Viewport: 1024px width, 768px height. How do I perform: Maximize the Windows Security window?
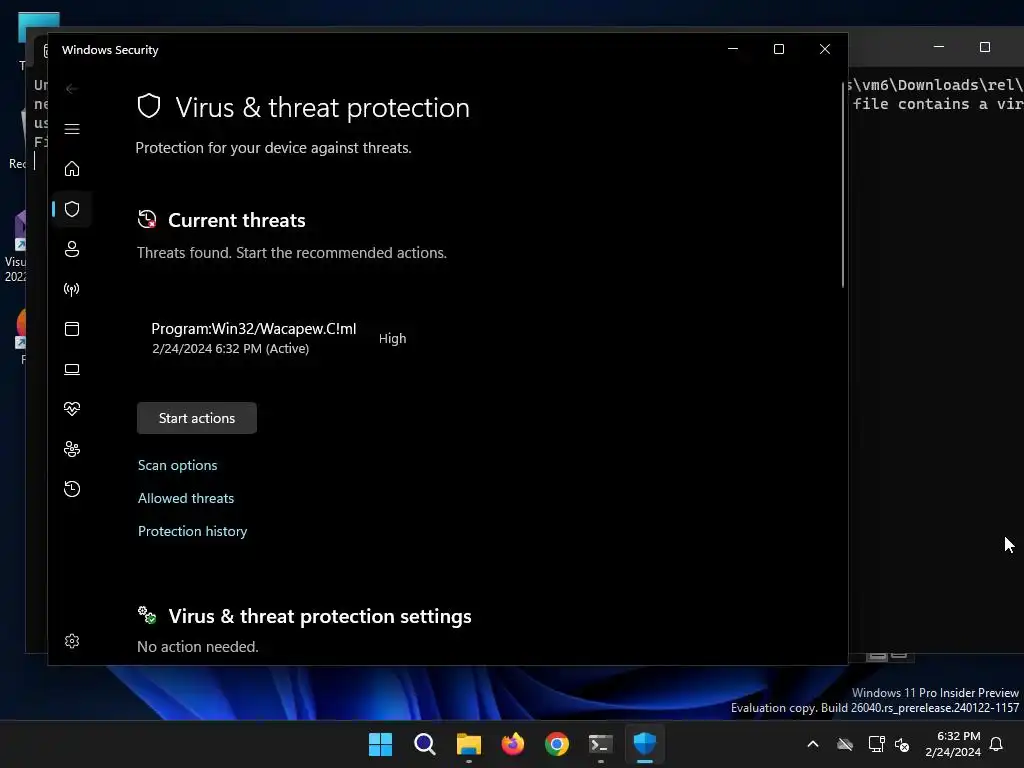pyautogui.click(x=778, y=49)
